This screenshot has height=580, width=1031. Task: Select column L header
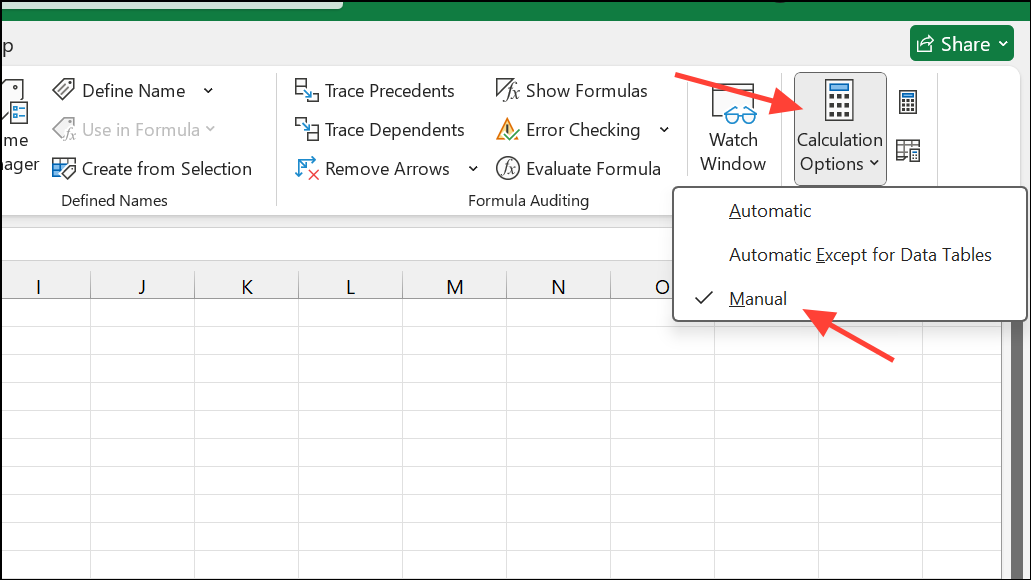tap(349, 286)
